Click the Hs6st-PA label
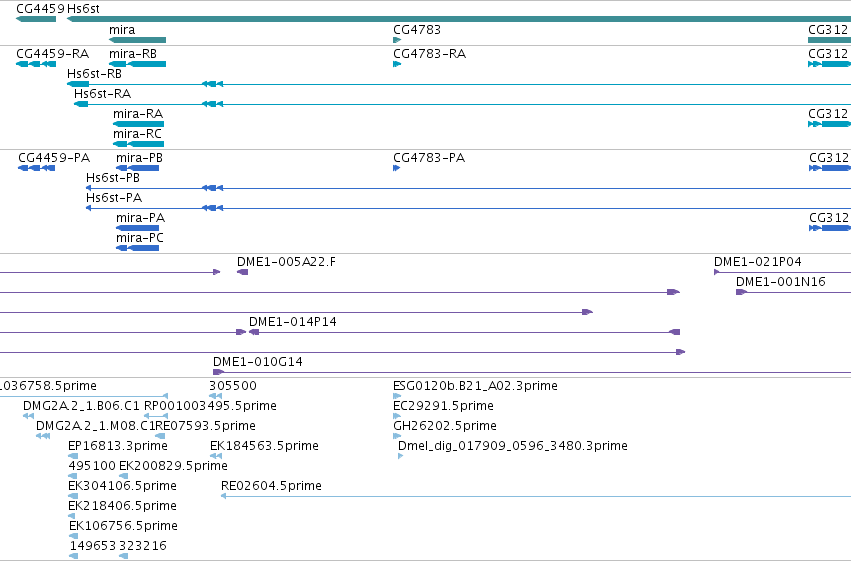Viewport: 851px width, 561px height. pos(114,198)
